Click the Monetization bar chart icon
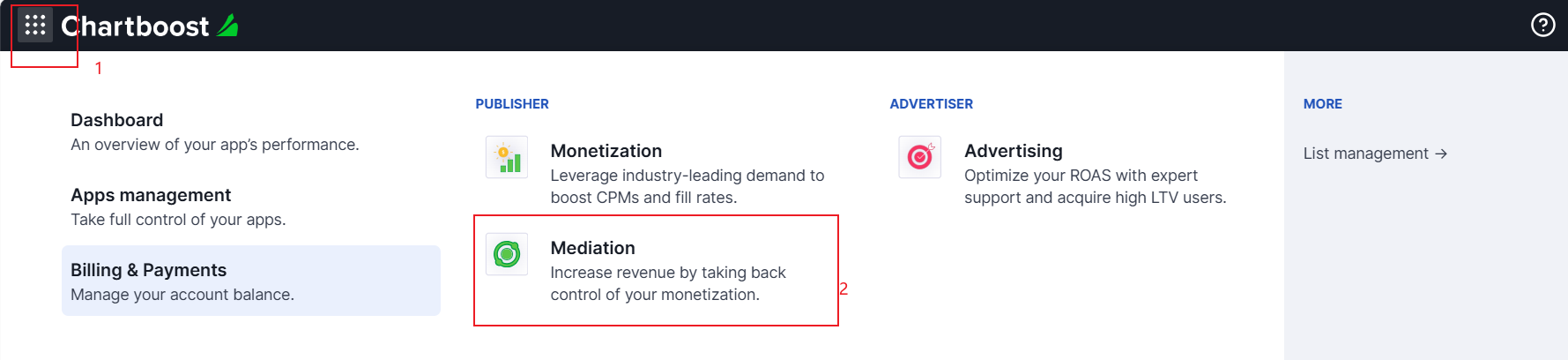This screenshot has height=360, width=1568. point(507,157)
